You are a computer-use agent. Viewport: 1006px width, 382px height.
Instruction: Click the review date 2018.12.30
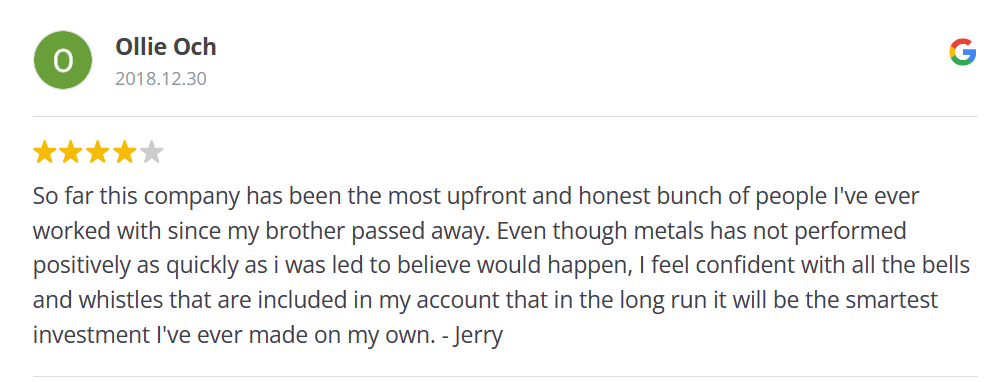click(x=161, y=79)
